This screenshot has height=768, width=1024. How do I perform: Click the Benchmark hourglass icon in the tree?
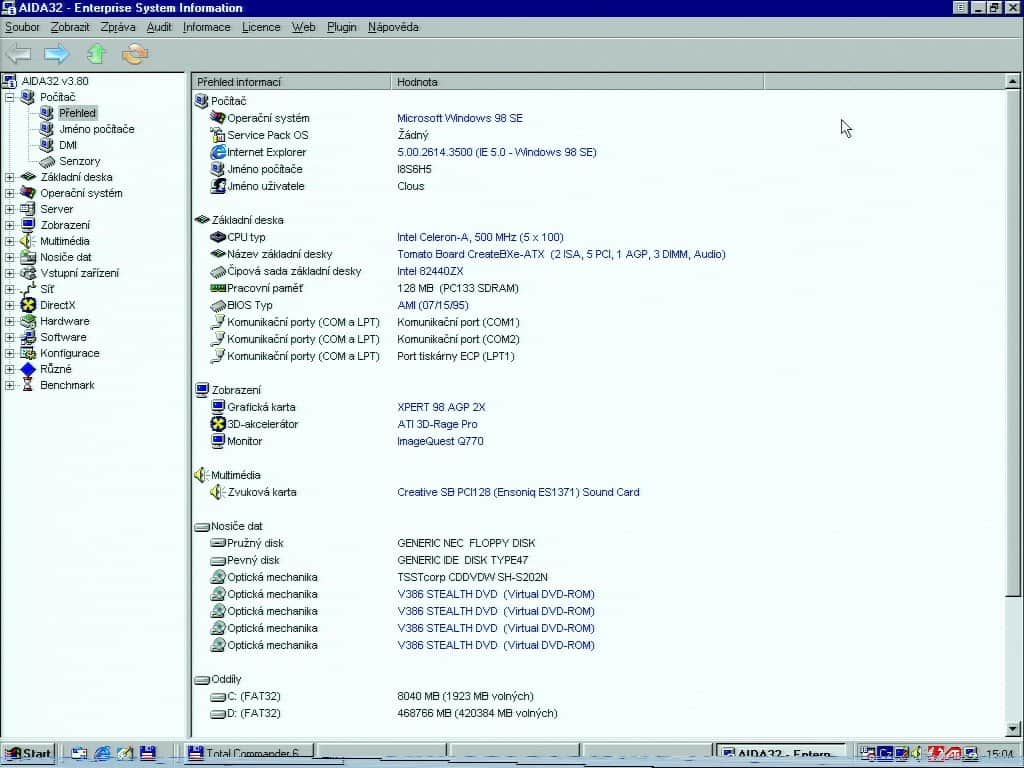point(27,385)
